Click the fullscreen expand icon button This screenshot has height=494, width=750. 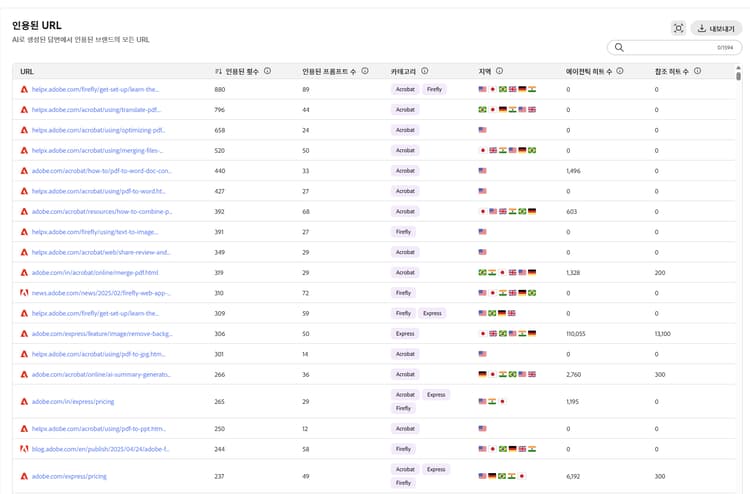coord(679,28)
